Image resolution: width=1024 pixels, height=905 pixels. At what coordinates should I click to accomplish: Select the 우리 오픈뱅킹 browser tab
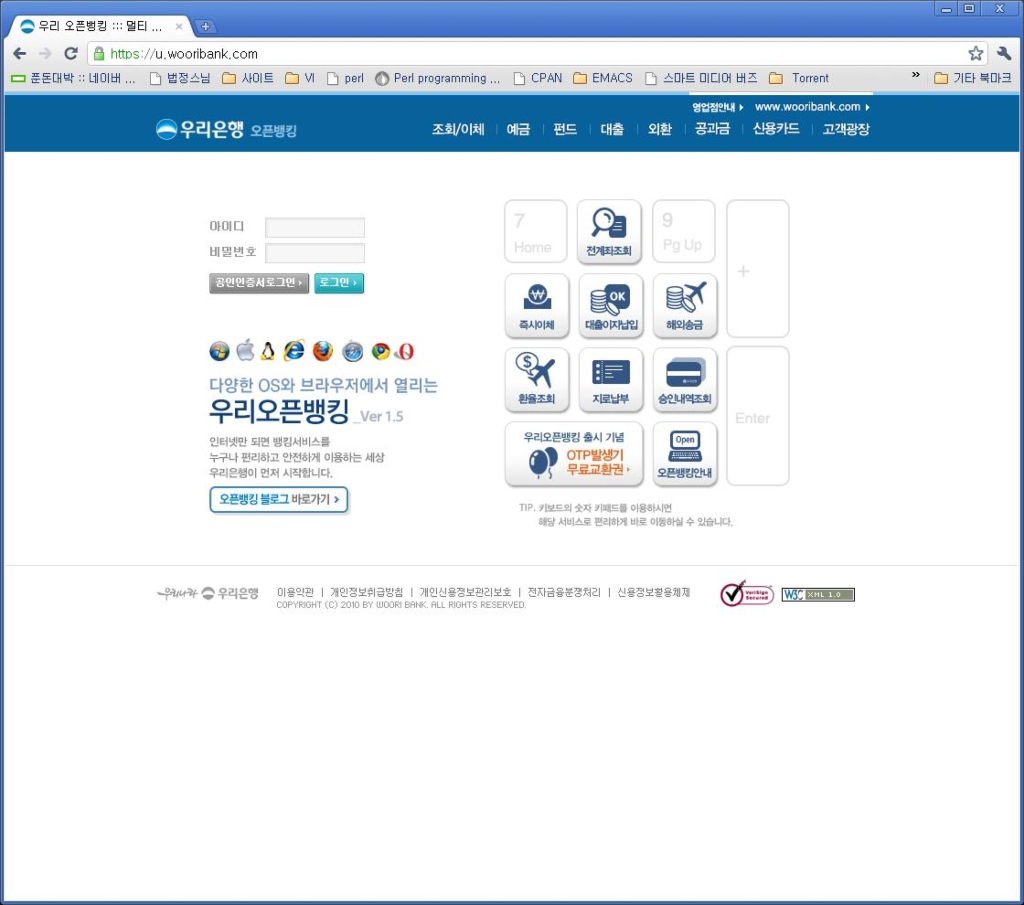click(100, 26)
